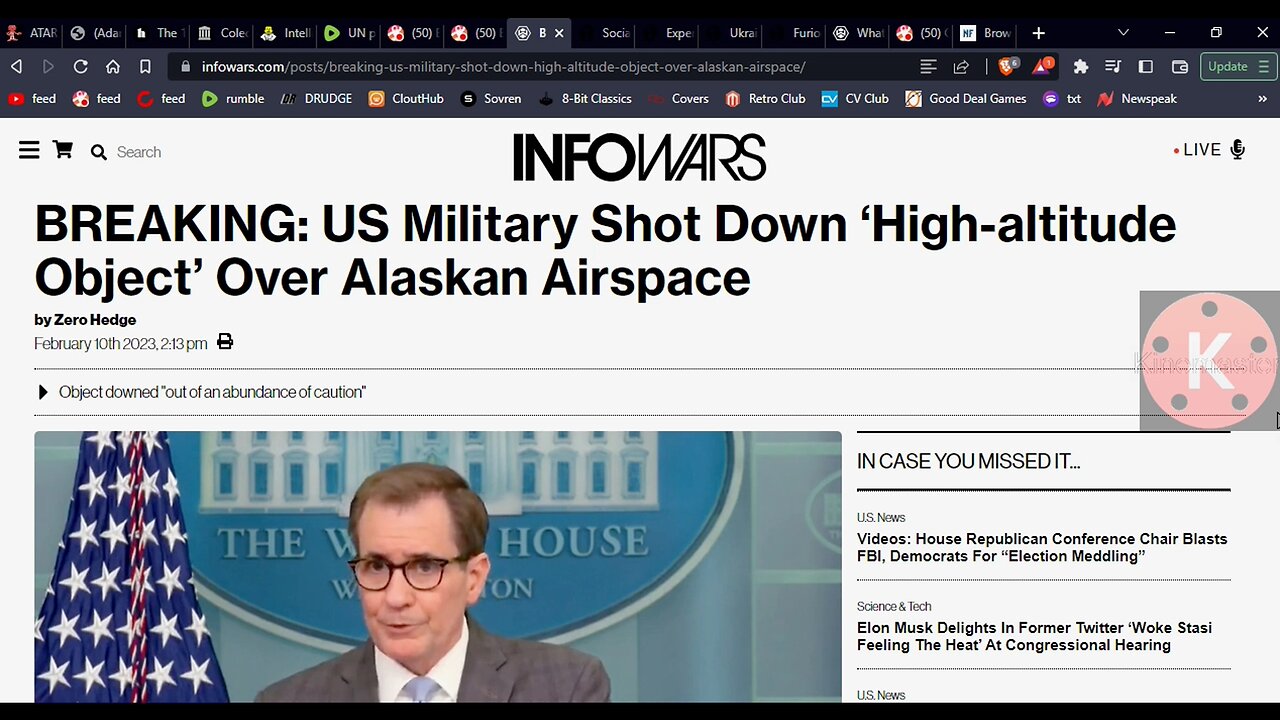Open the Elon Musk 'Woke Stasi' article

1034,637
